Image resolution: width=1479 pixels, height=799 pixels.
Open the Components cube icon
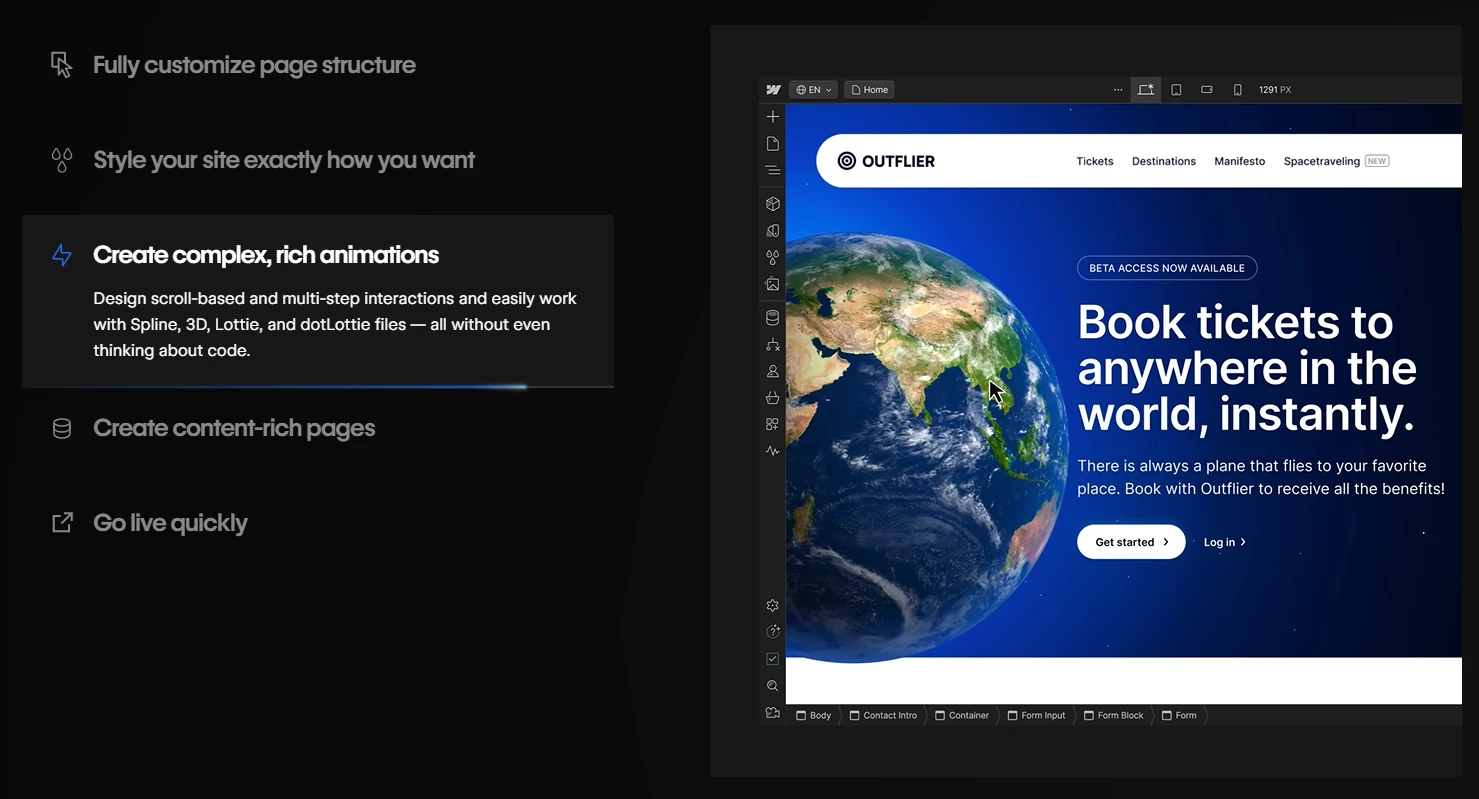click(x=772, y=204)
